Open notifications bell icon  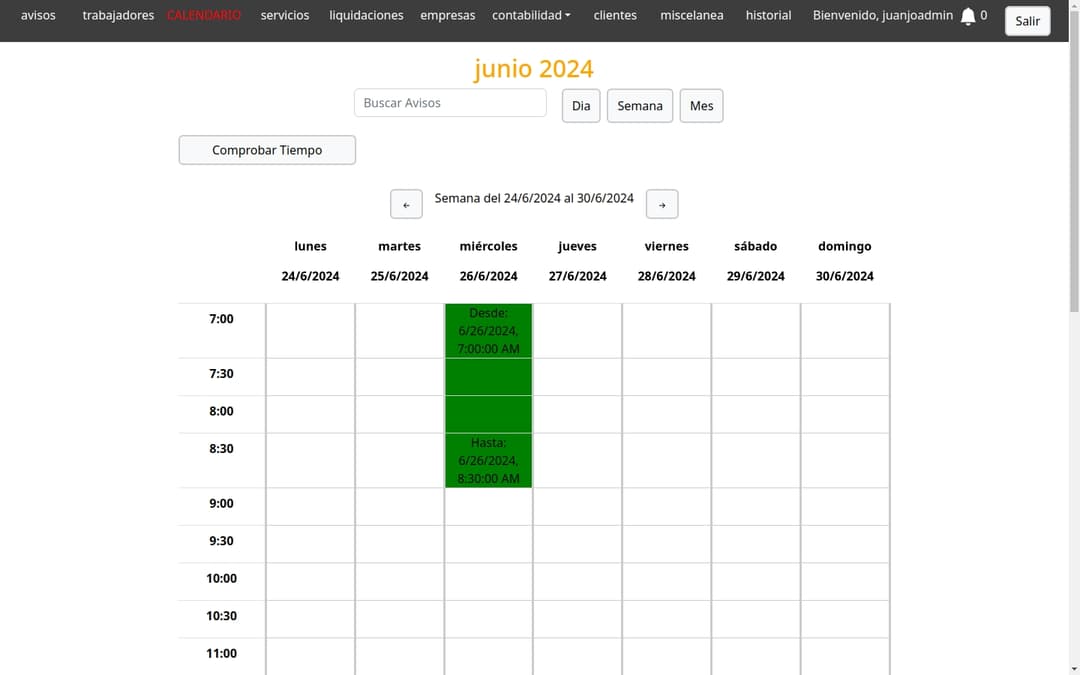[968, 16]
